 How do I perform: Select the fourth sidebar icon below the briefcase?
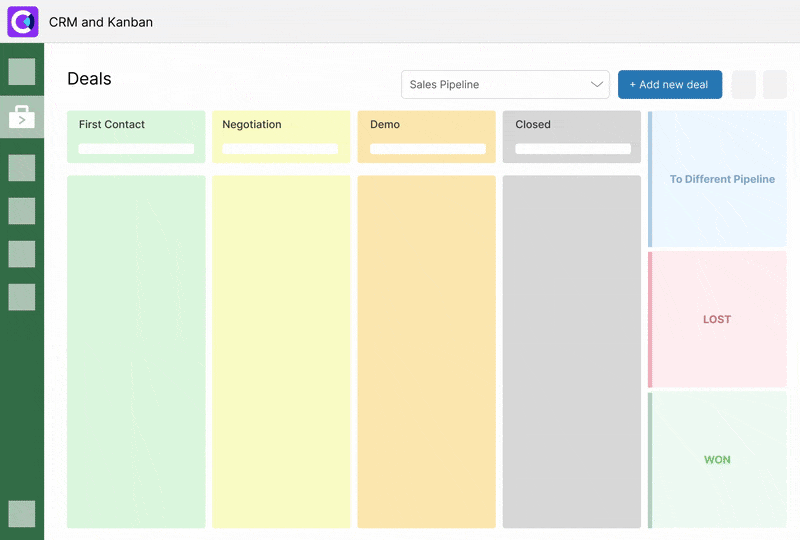[22, 297]
